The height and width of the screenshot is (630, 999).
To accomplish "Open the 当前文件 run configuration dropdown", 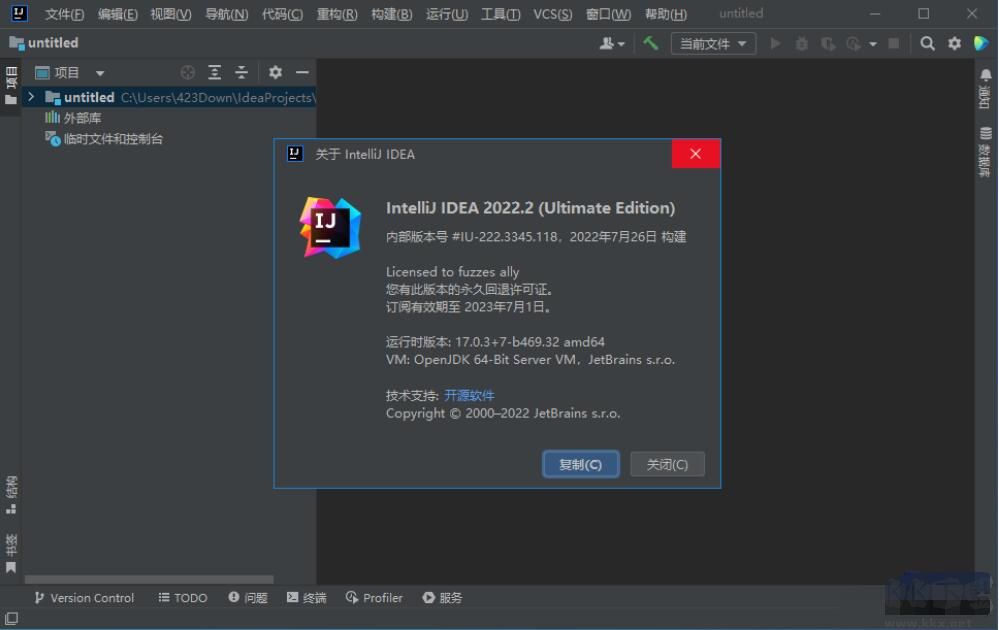I will (712, 43).
